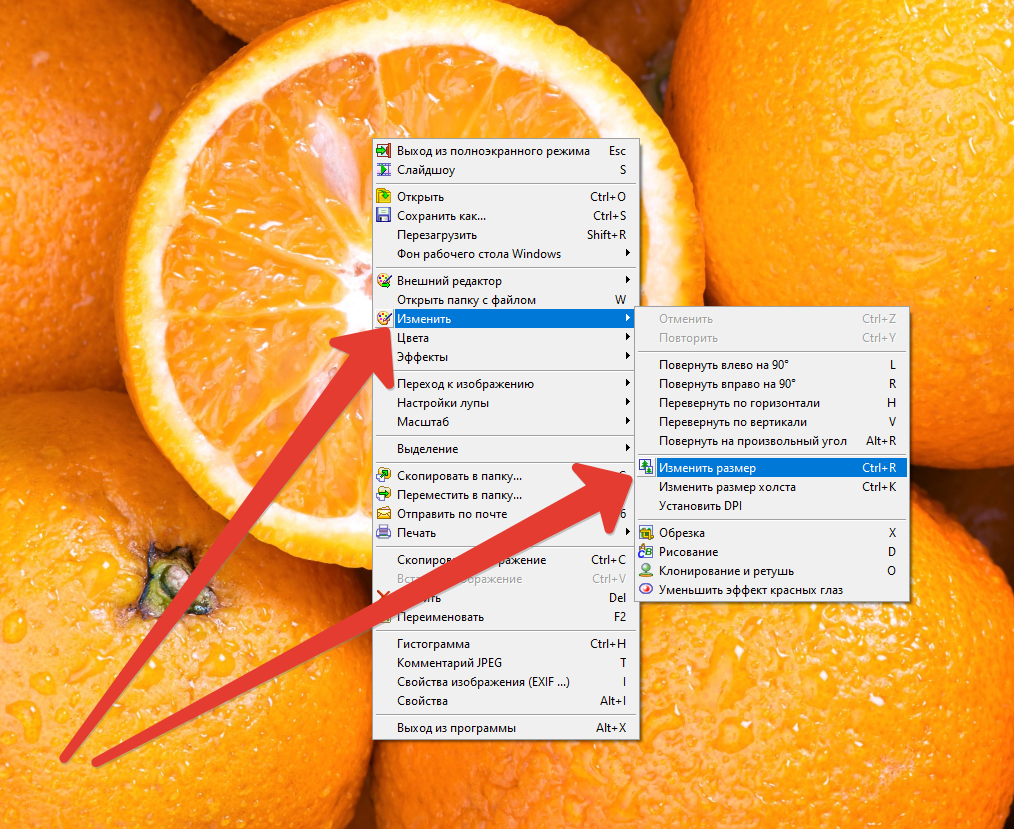Select Перевернуть по вертикали

click(x=772, y=422)
